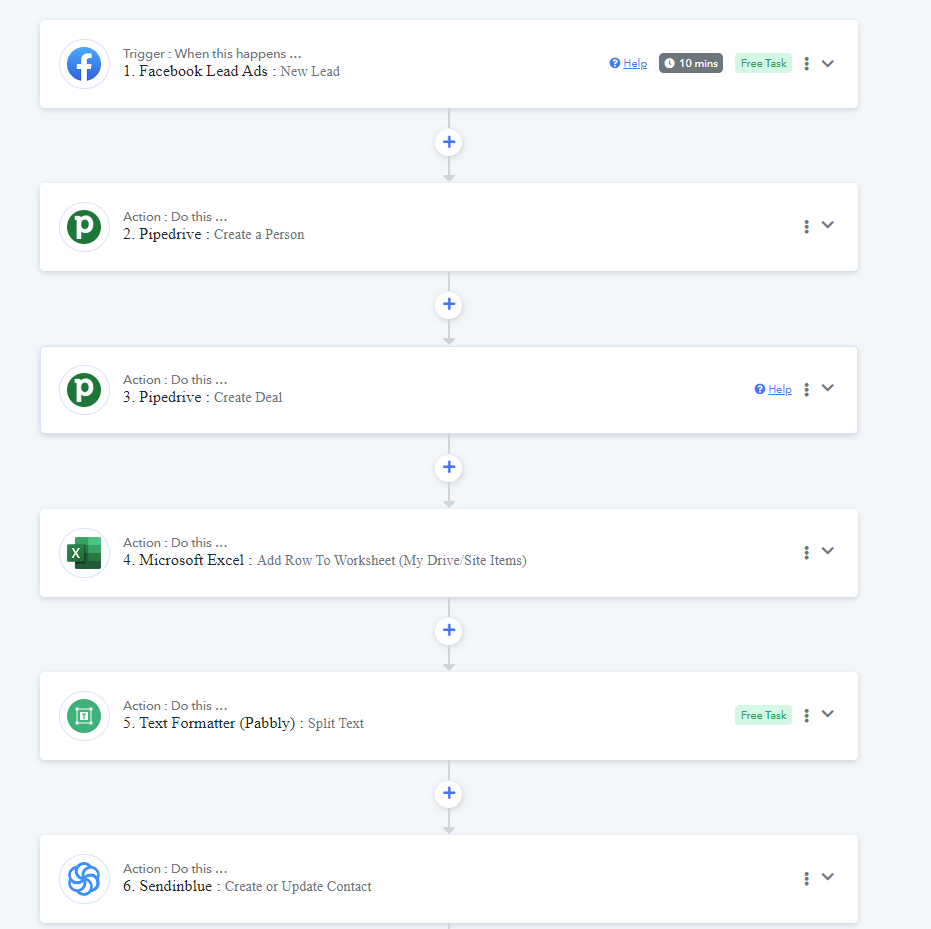Click the '4. Microsoft Excel : Add Row To Worksheet' title
Screen dimensions: 931x929
(325, 560)
